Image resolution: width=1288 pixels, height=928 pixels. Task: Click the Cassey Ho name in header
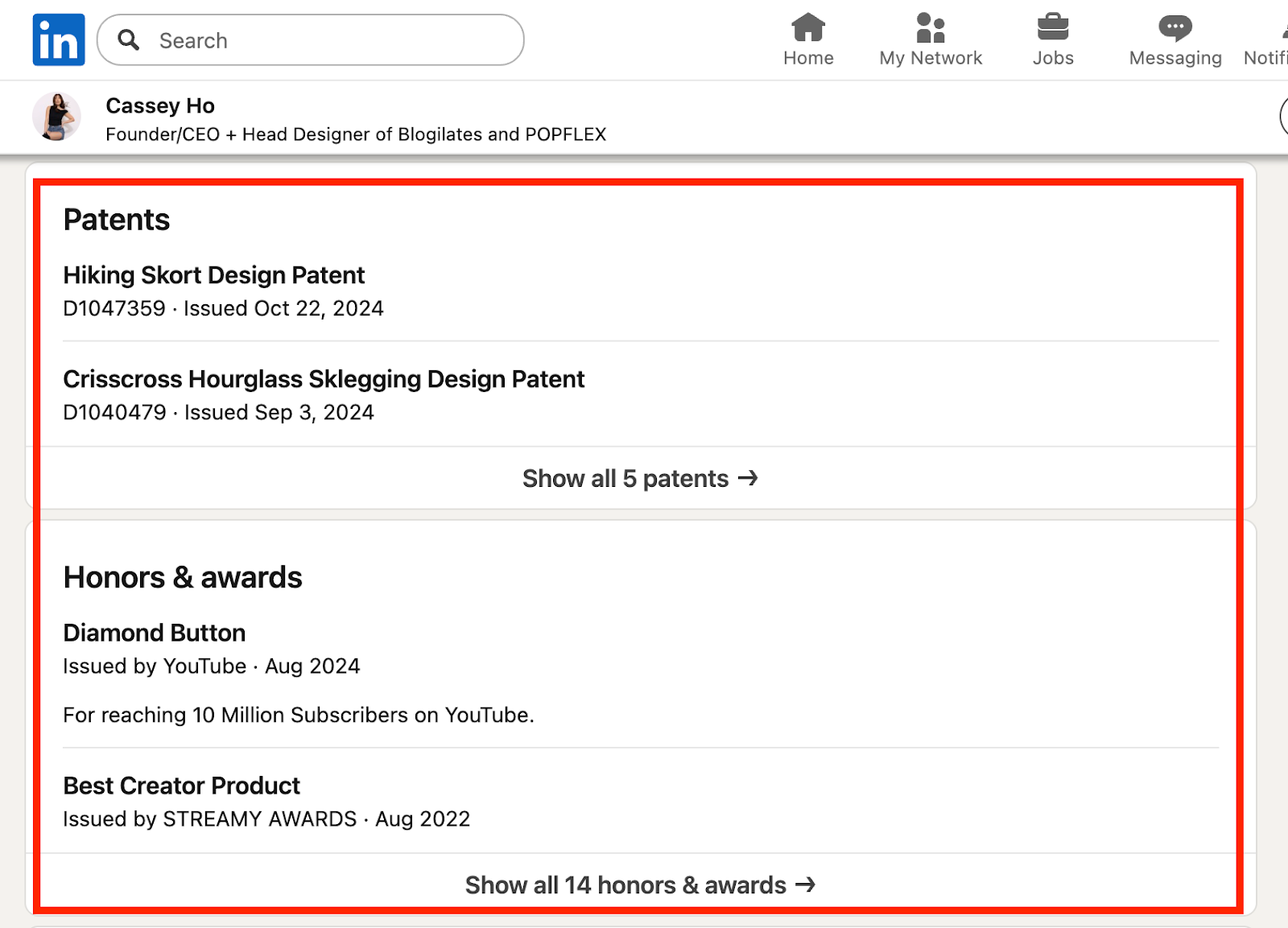point(160,105)
